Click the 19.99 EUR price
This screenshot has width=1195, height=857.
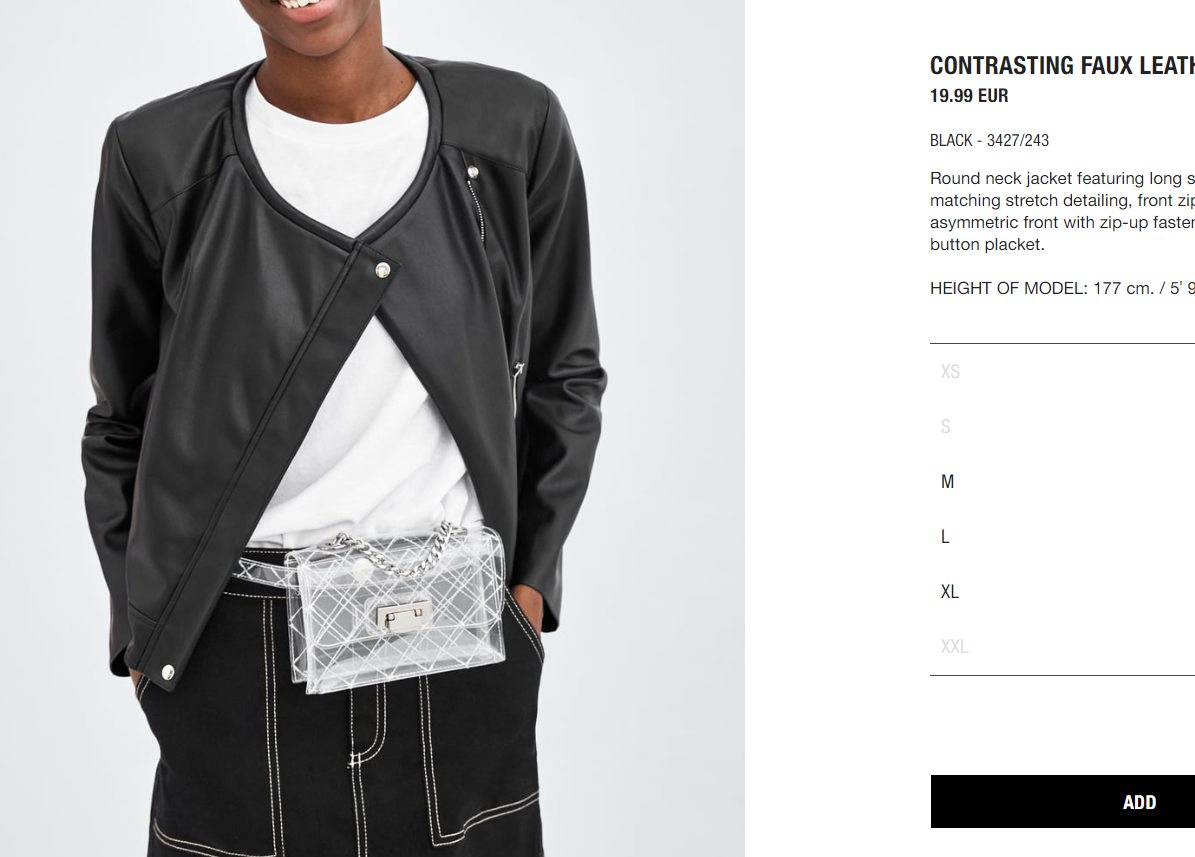[969, 96]
